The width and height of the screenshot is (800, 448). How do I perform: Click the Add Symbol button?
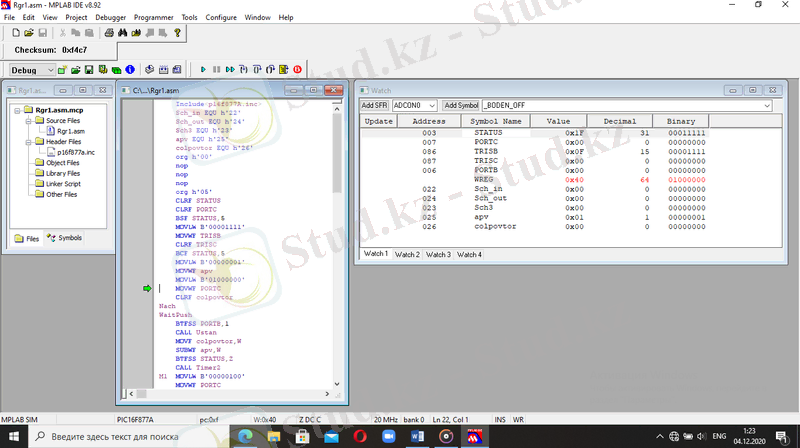(461, 105)
